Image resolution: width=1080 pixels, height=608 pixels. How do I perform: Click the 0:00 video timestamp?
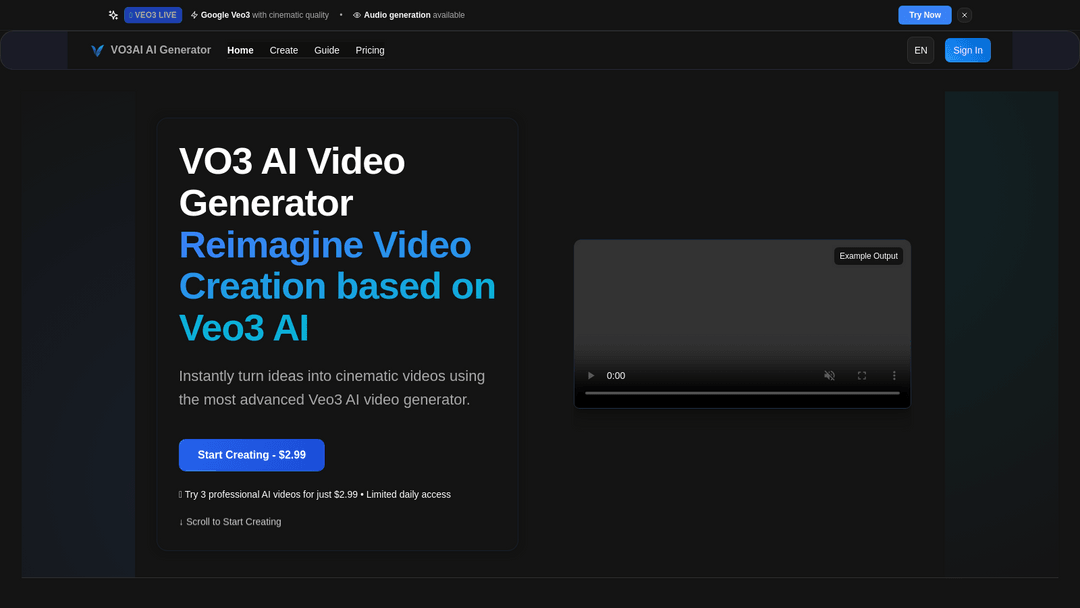click(x=616, y=376)
